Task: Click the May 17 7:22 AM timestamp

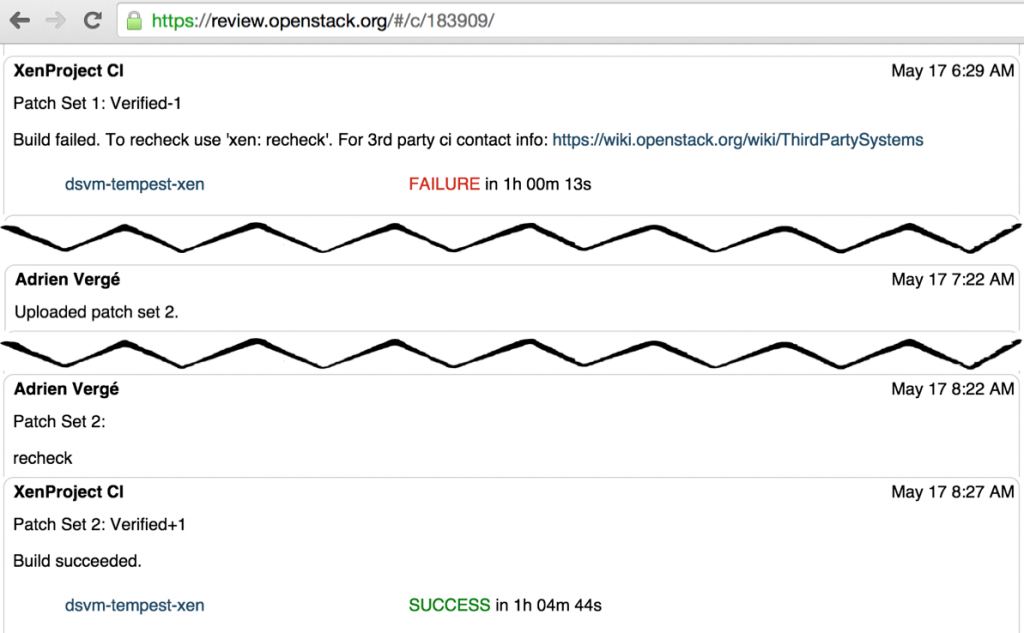Action: 952,280
